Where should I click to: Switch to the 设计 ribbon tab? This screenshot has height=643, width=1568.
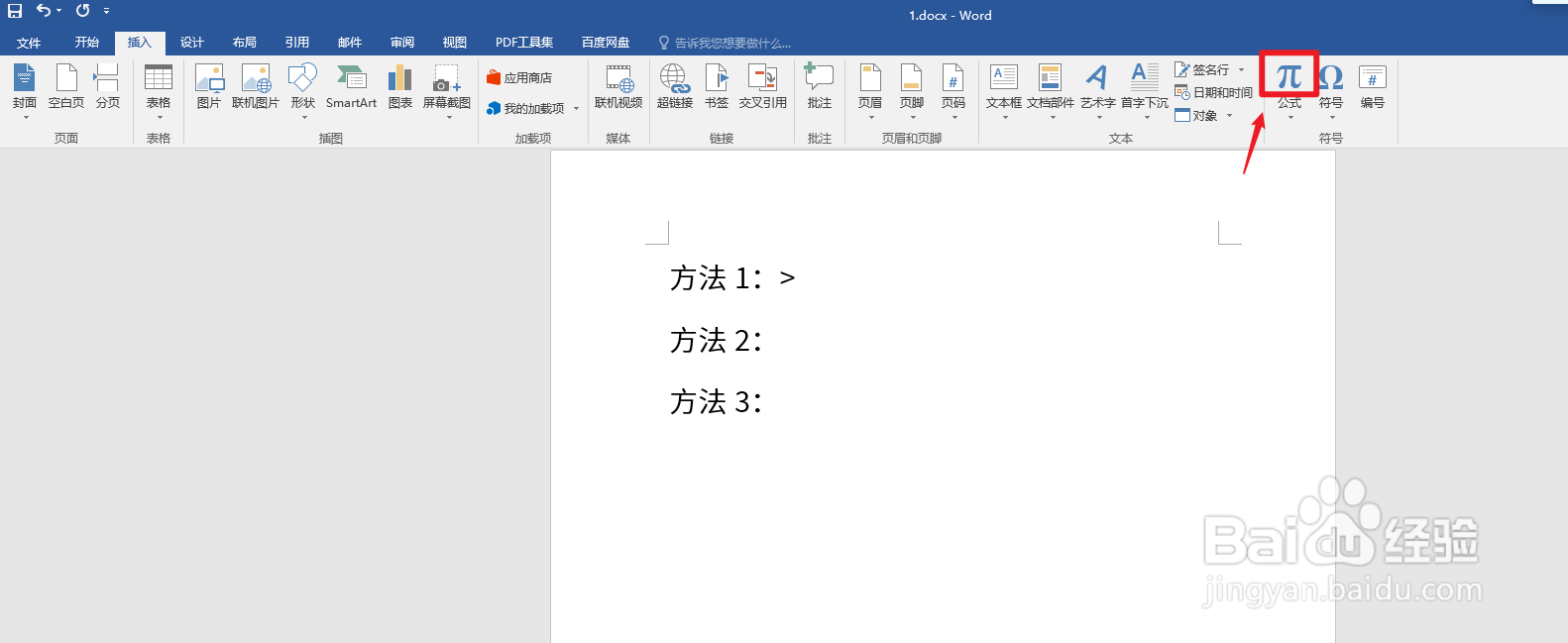(192, 43)
